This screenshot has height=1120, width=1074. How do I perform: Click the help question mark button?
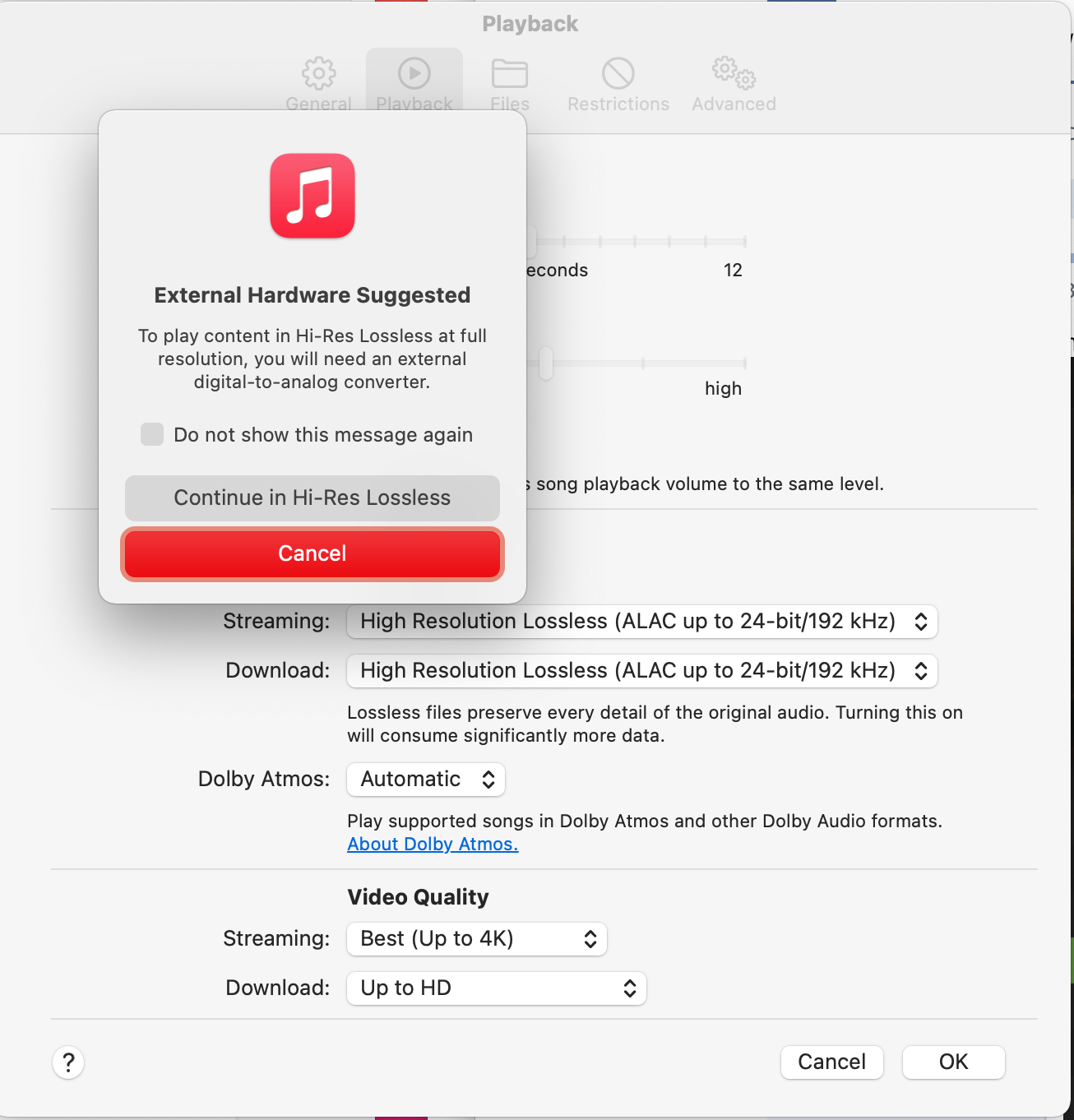tap(68, 1062)
